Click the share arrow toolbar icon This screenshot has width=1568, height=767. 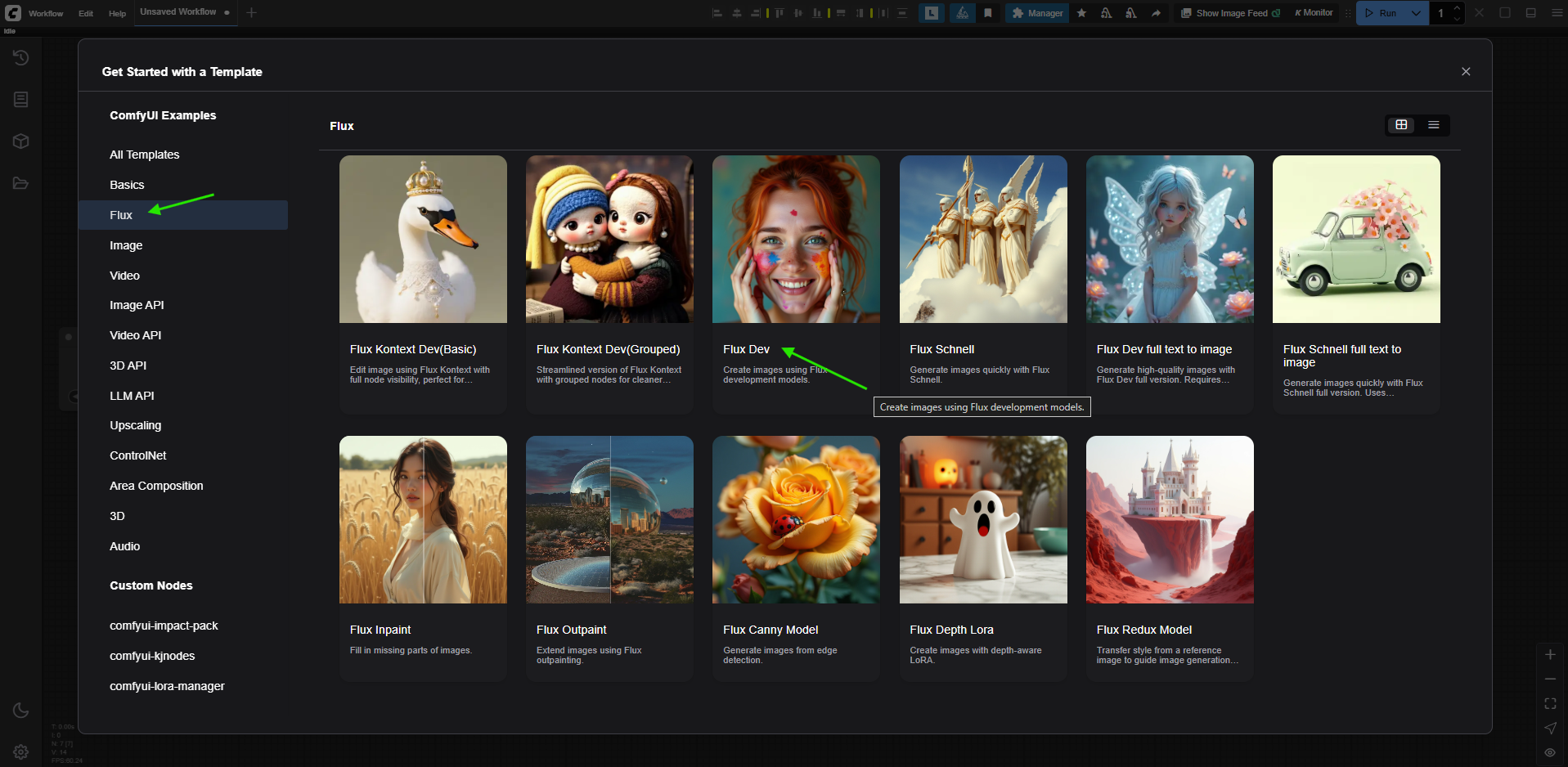[x=1156, y=13]
